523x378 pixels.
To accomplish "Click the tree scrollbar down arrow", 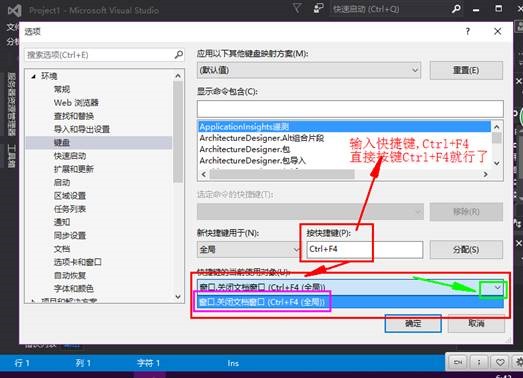I will point(178,296).
